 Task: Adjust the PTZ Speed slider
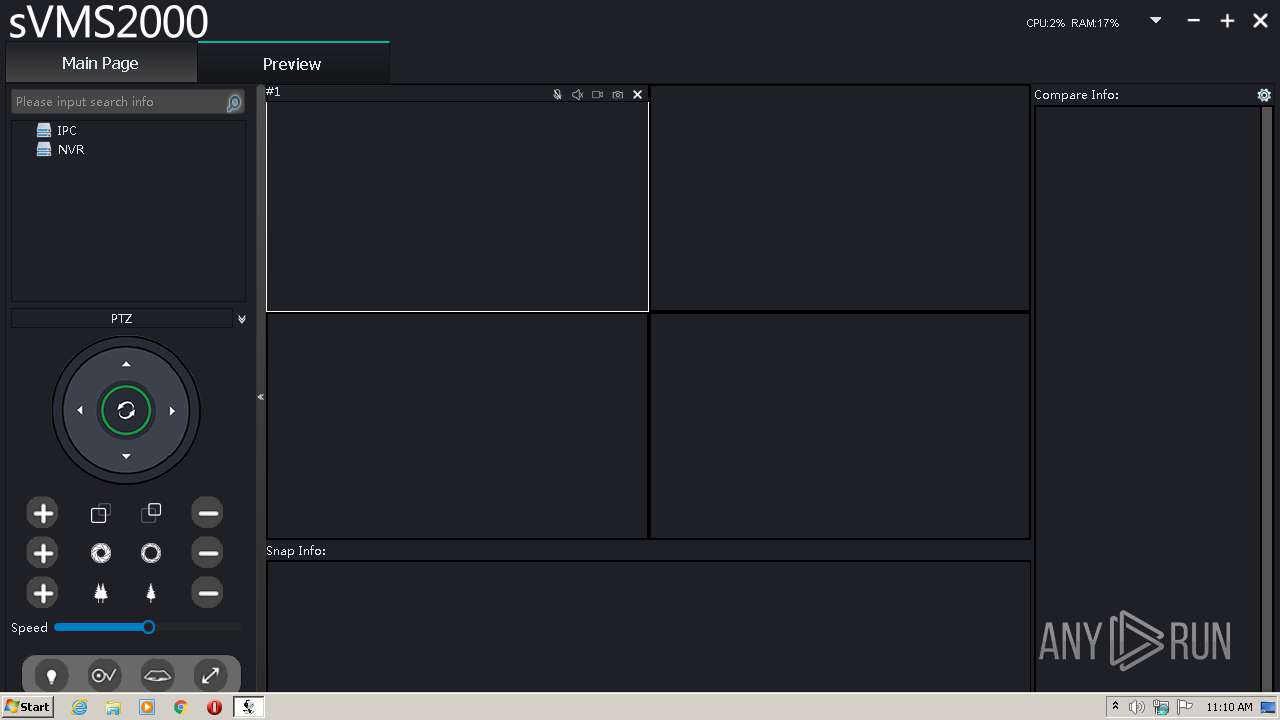148,627
